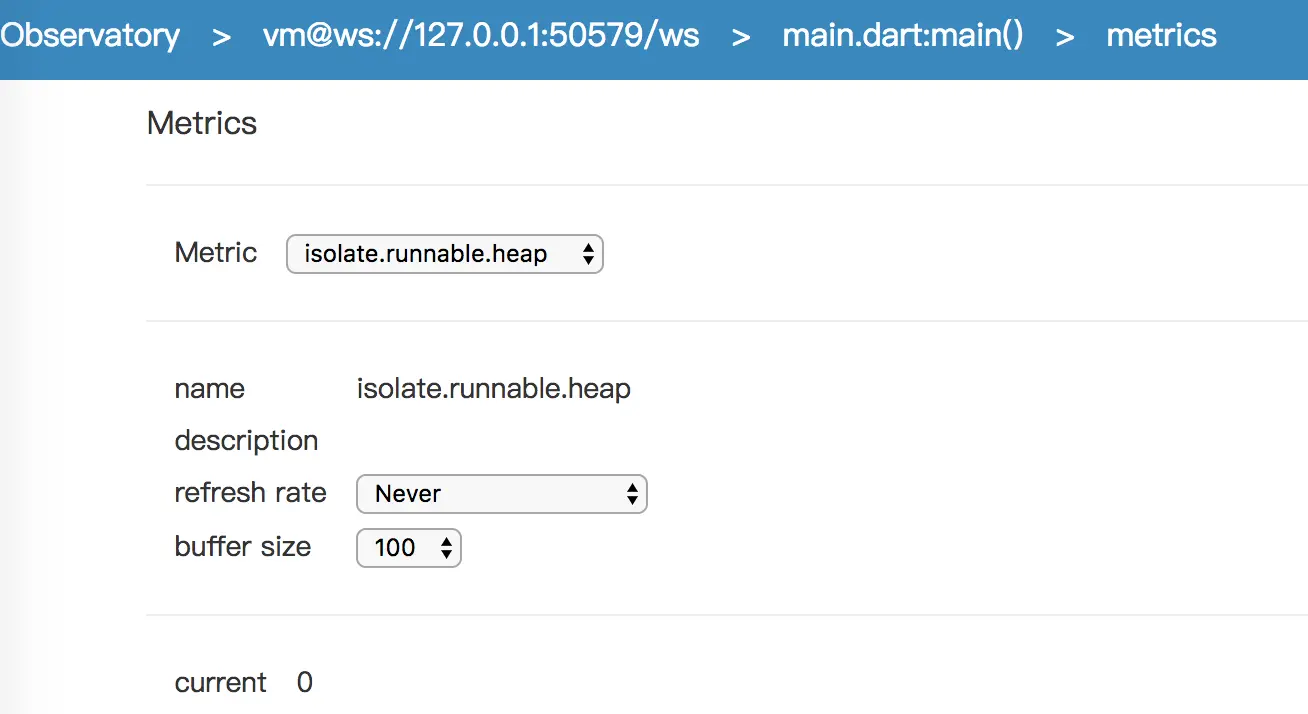Click the buffer size stepper arrows
1308x714 pixels.
[x=446, y=548]
